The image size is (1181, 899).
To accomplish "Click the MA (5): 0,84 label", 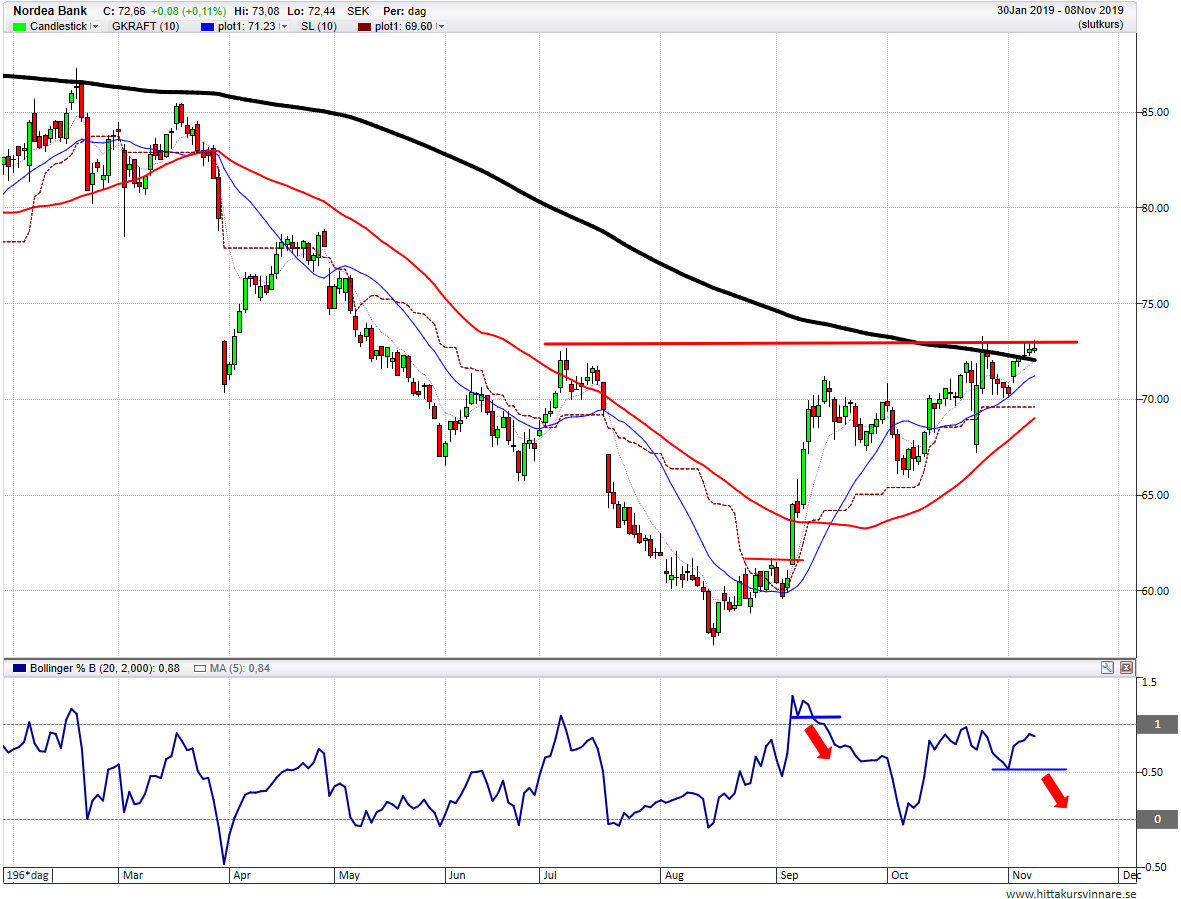I will pyautogui.click(x=240, y=668).
